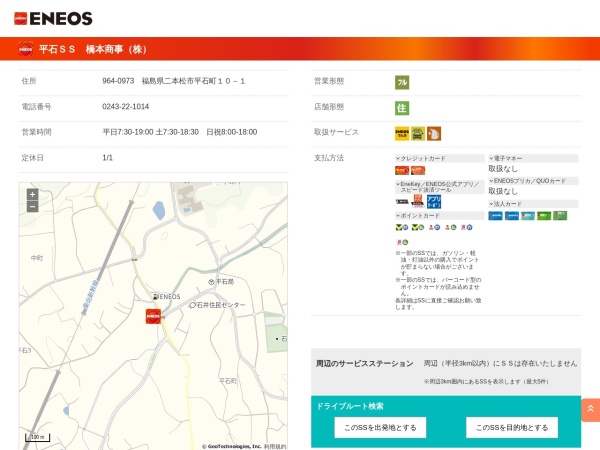The image size is (600, 450).
Task: Click the 平石町 label on the map
Action: point(228,381)
